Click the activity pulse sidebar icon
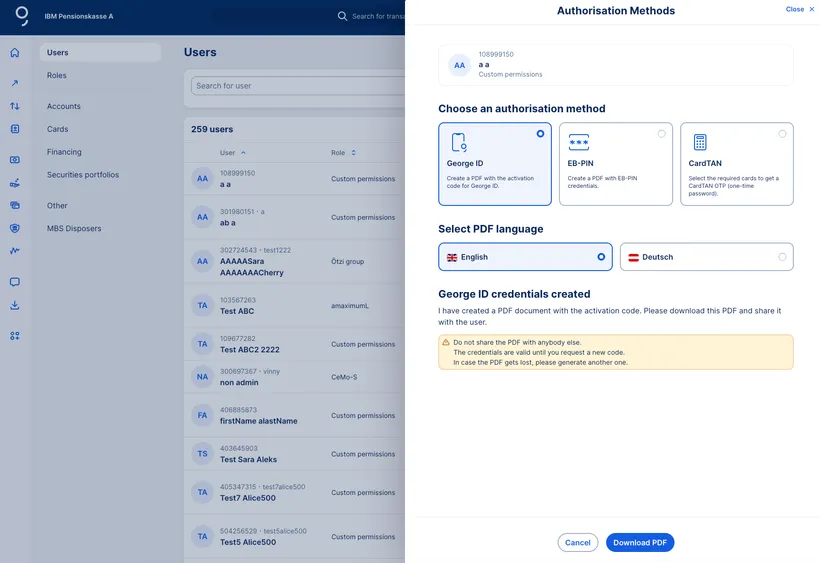The image size is (820, 563). (x=15, y=251)
